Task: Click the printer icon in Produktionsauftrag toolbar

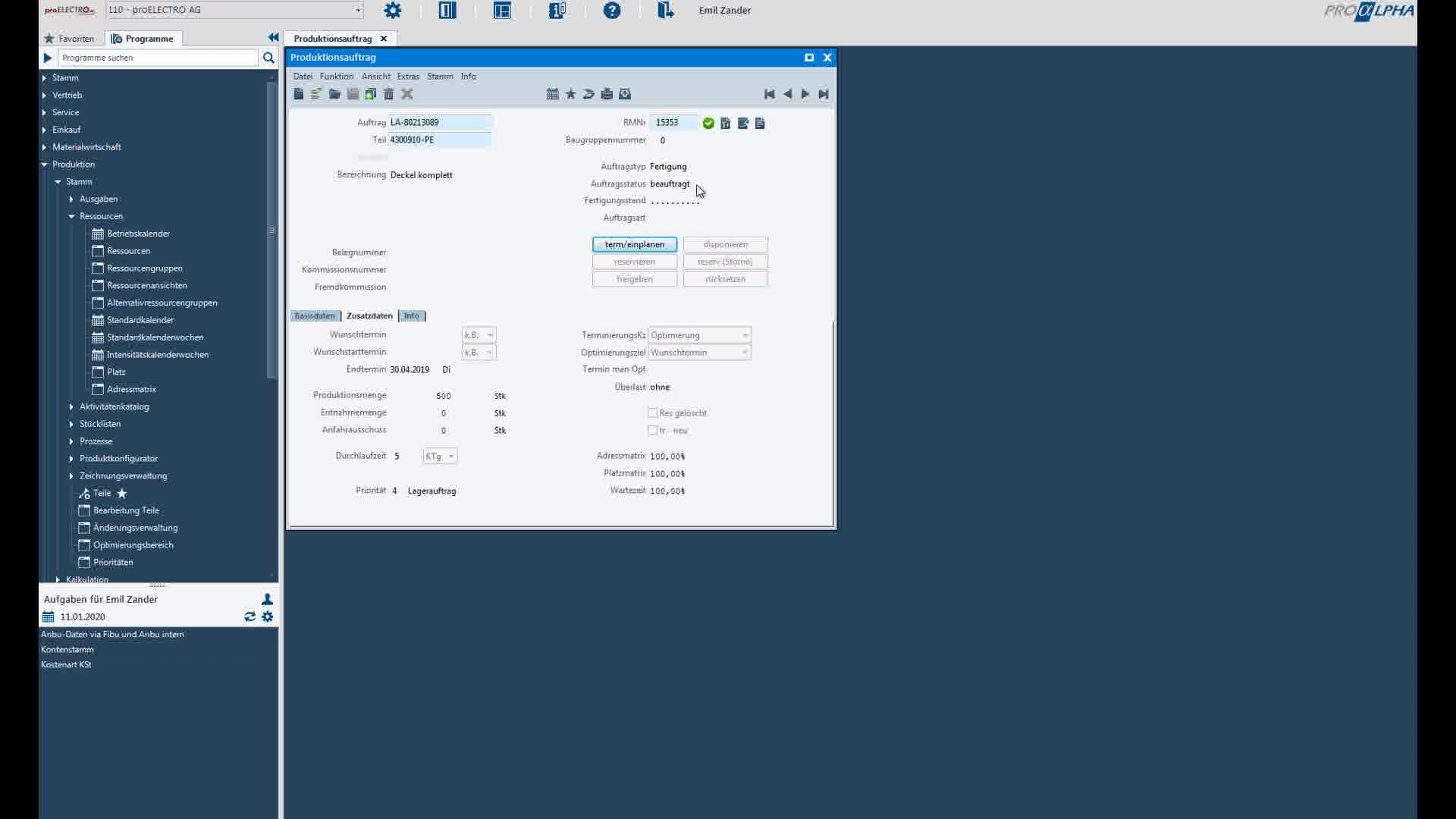Action: pyautogui.click(x=607, y=94)
